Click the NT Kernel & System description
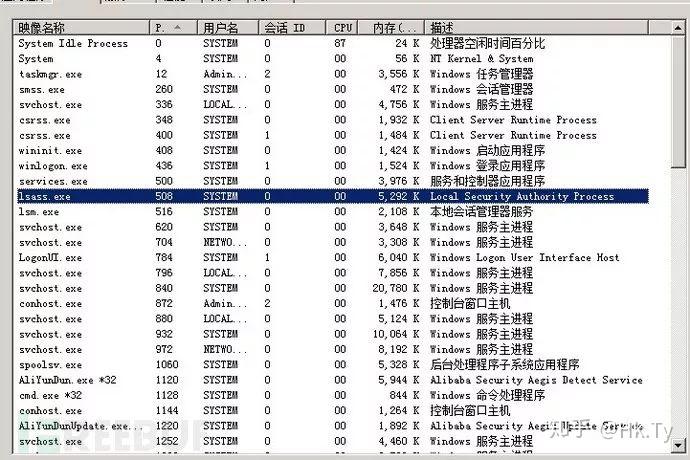 tap(481, 59)
